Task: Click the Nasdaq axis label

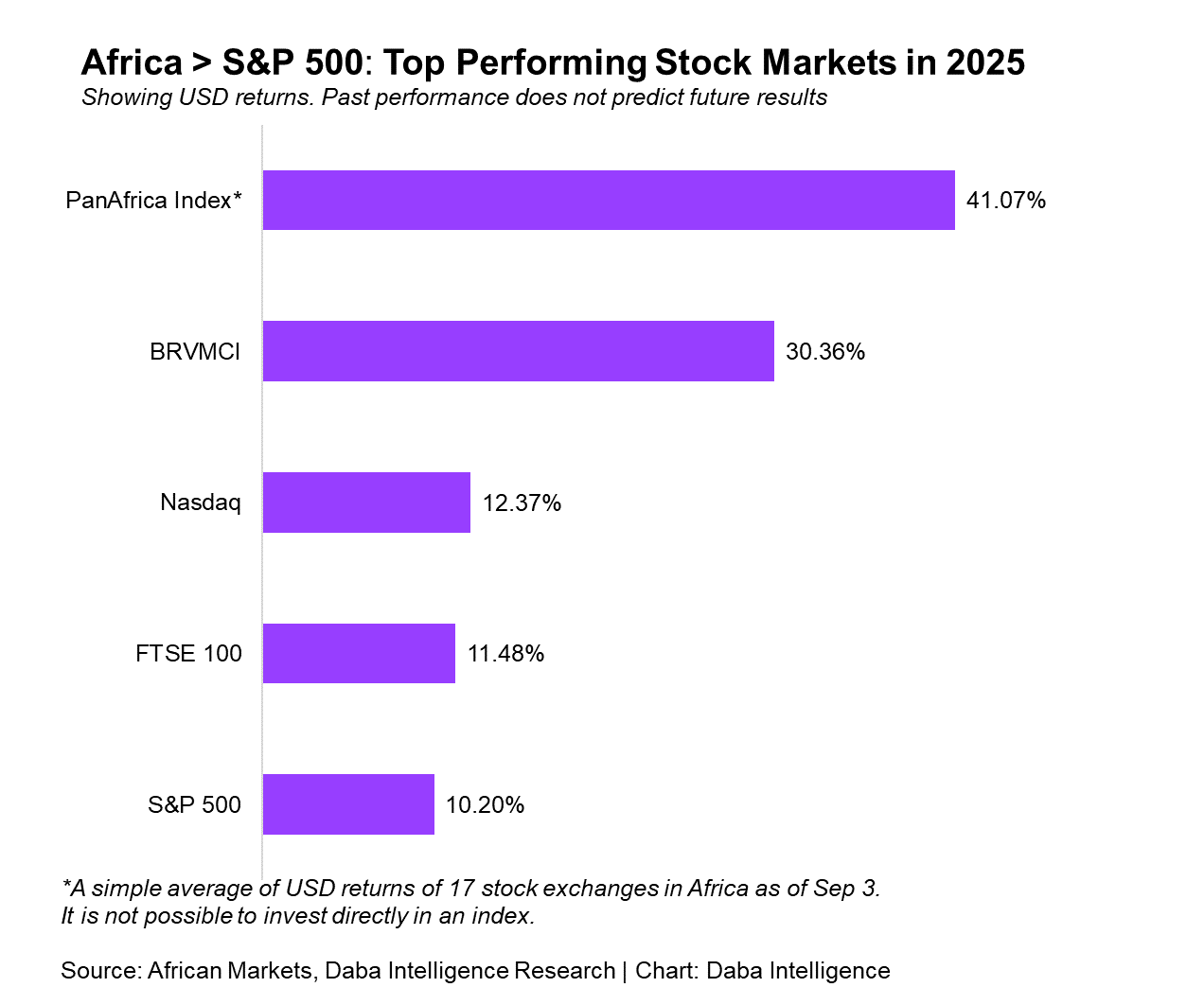Action: [x=201, y=502]
